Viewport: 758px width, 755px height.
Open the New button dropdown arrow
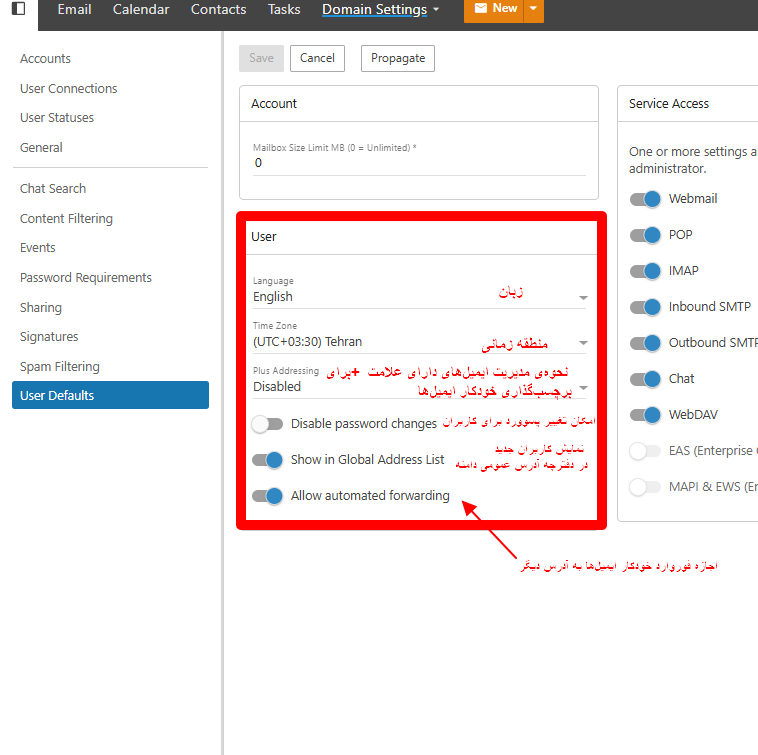click(534, 9)
